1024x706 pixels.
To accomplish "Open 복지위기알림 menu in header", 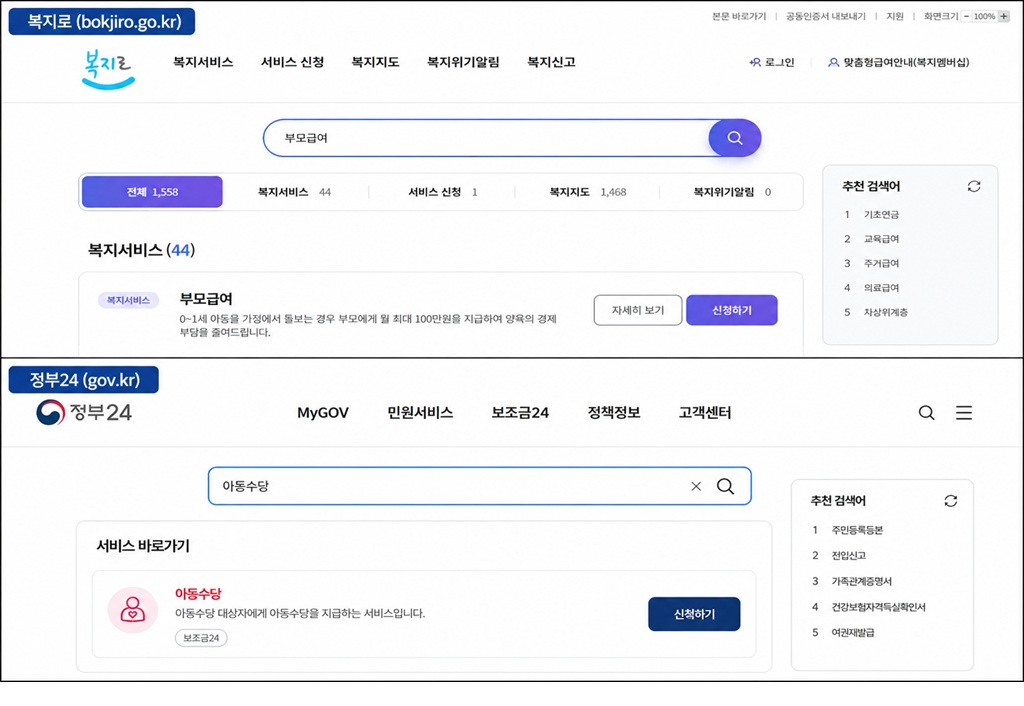I will [463, 62].
